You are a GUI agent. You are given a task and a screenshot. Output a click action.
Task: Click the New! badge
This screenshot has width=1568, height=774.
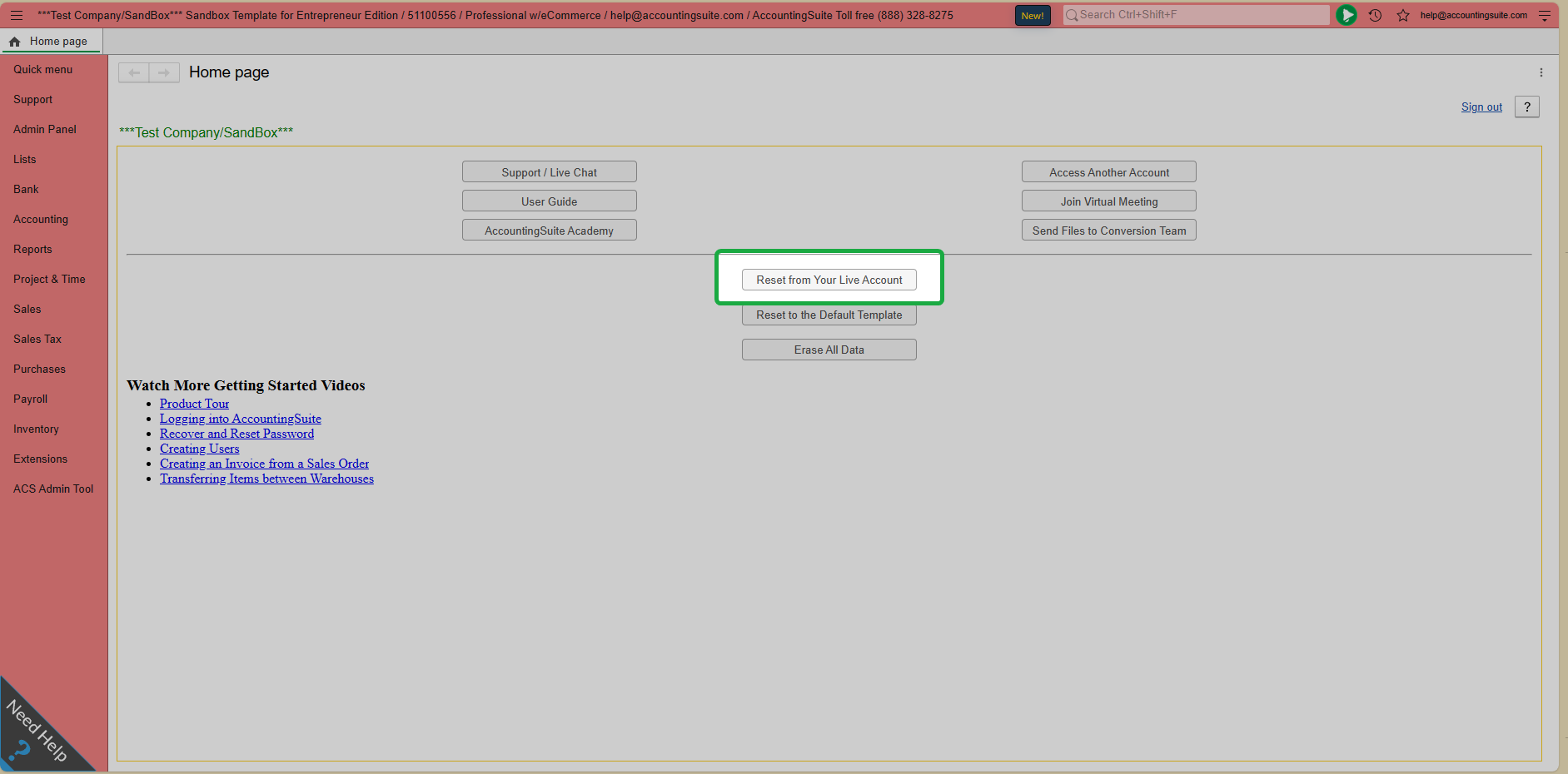coord(1033,15)
